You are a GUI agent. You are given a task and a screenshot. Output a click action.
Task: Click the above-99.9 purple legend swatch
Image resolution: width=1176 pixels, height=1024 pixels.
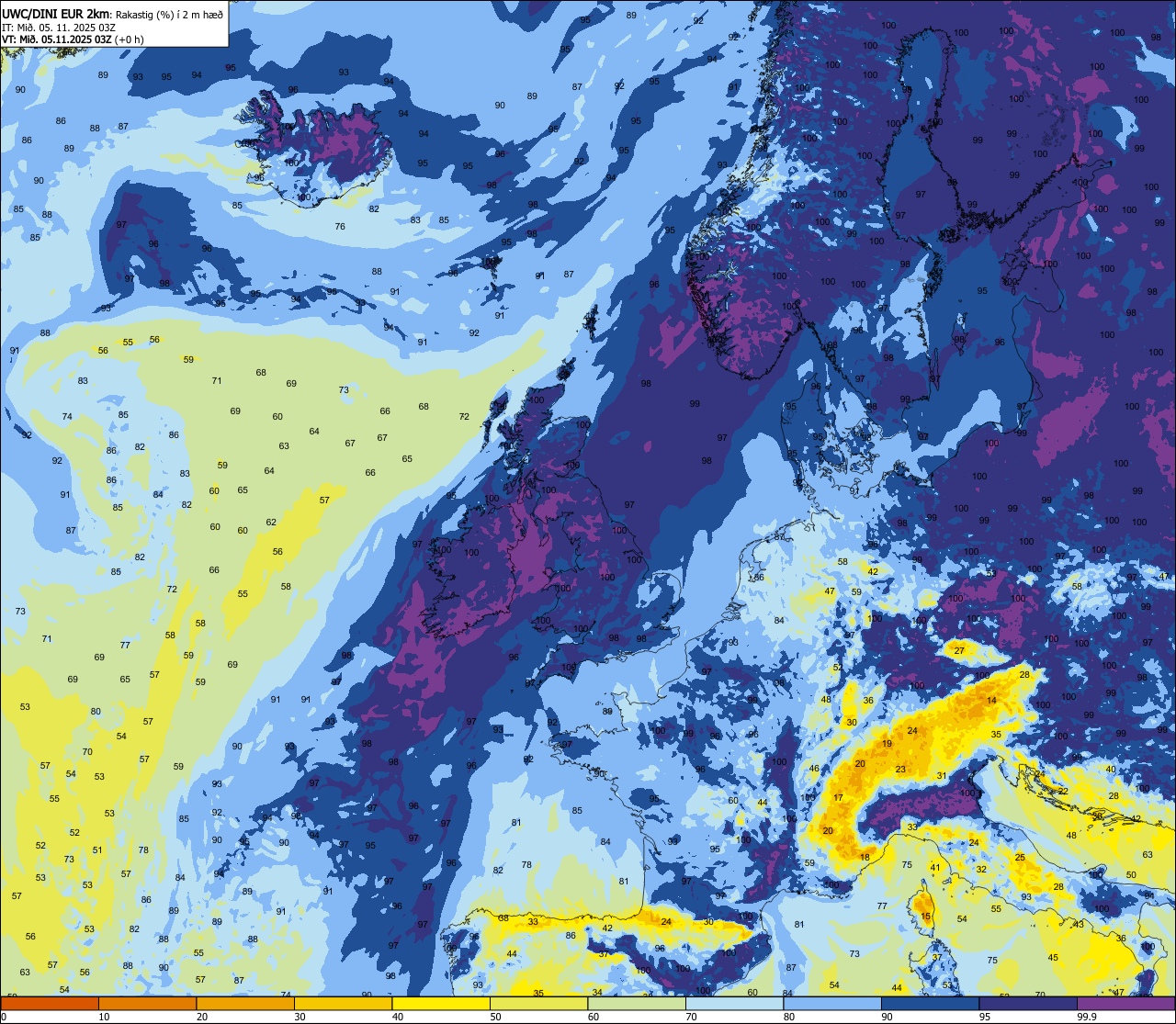coord(1127,1003)
